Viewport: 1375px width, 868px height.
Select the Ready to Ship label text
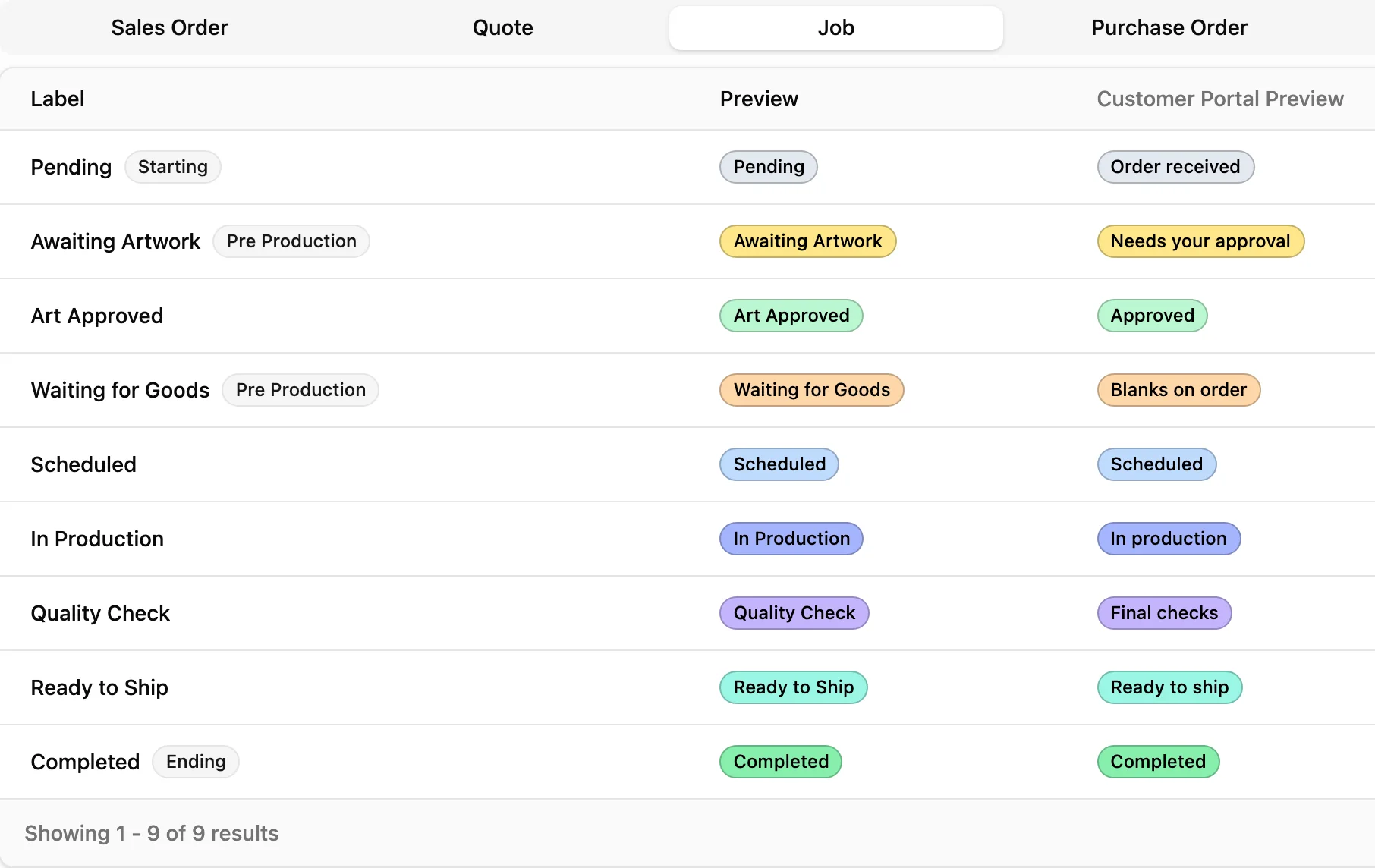pyautogui.click(x=99, y=687)
